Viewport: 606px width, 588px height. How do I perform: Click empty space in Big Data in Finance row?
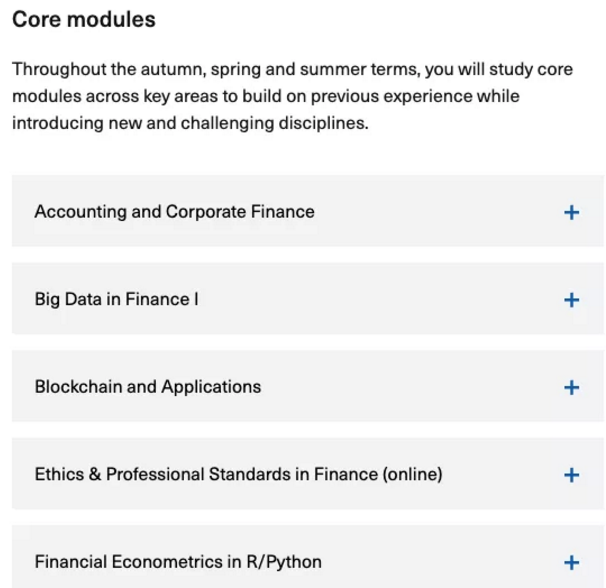coord(380,299)
